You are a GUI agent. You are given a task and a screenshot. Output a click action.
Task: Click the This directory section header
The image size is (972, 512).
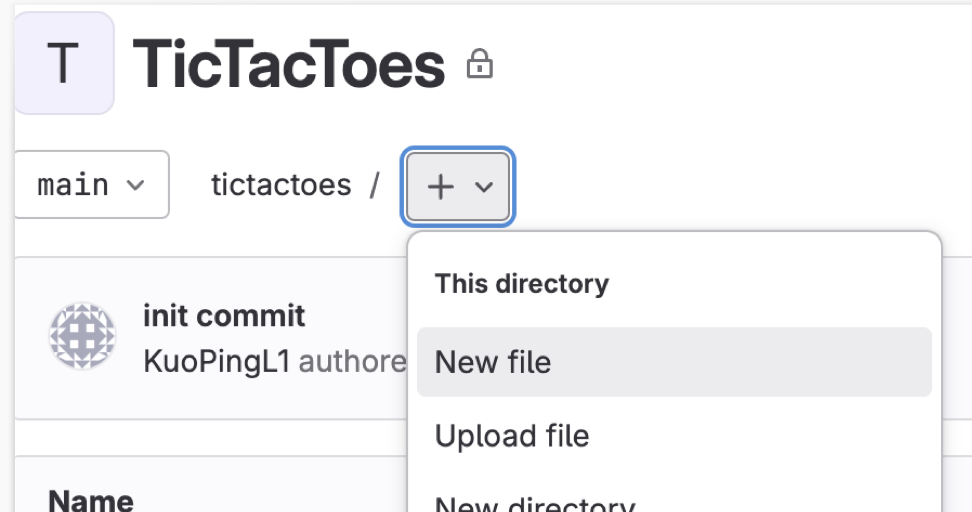522,284
